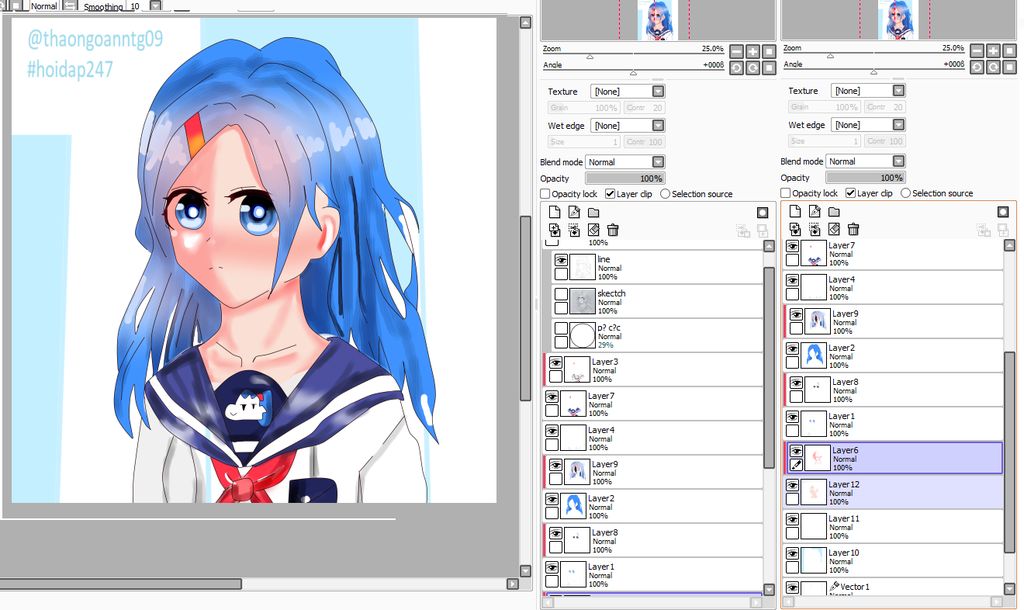Show the 'skectch' layer visibility box
The height and width of the screenshot is (610, 1024).
point(561,294)
